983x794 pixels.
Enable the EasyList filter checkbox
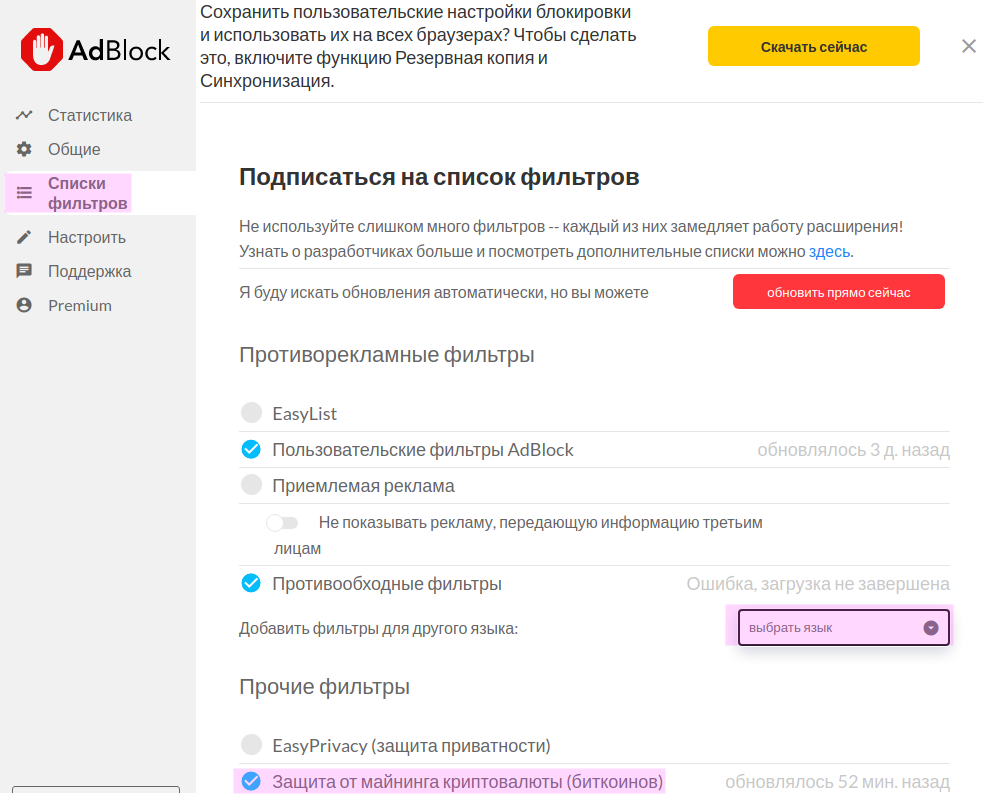point(251,413)
